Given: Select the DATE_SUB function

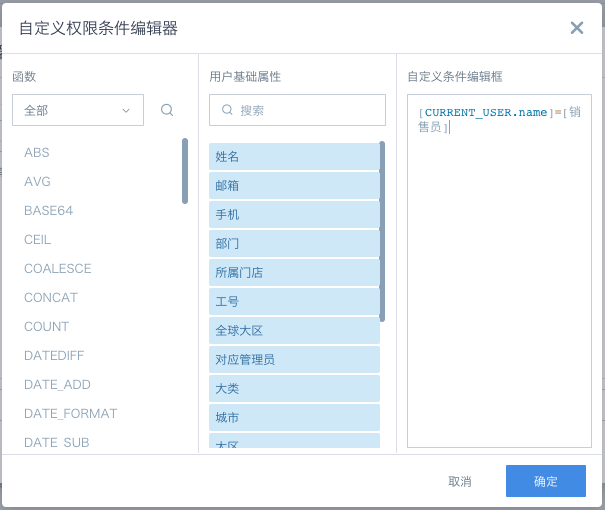Looking at the screenshot, I should [x=56, y=442].
